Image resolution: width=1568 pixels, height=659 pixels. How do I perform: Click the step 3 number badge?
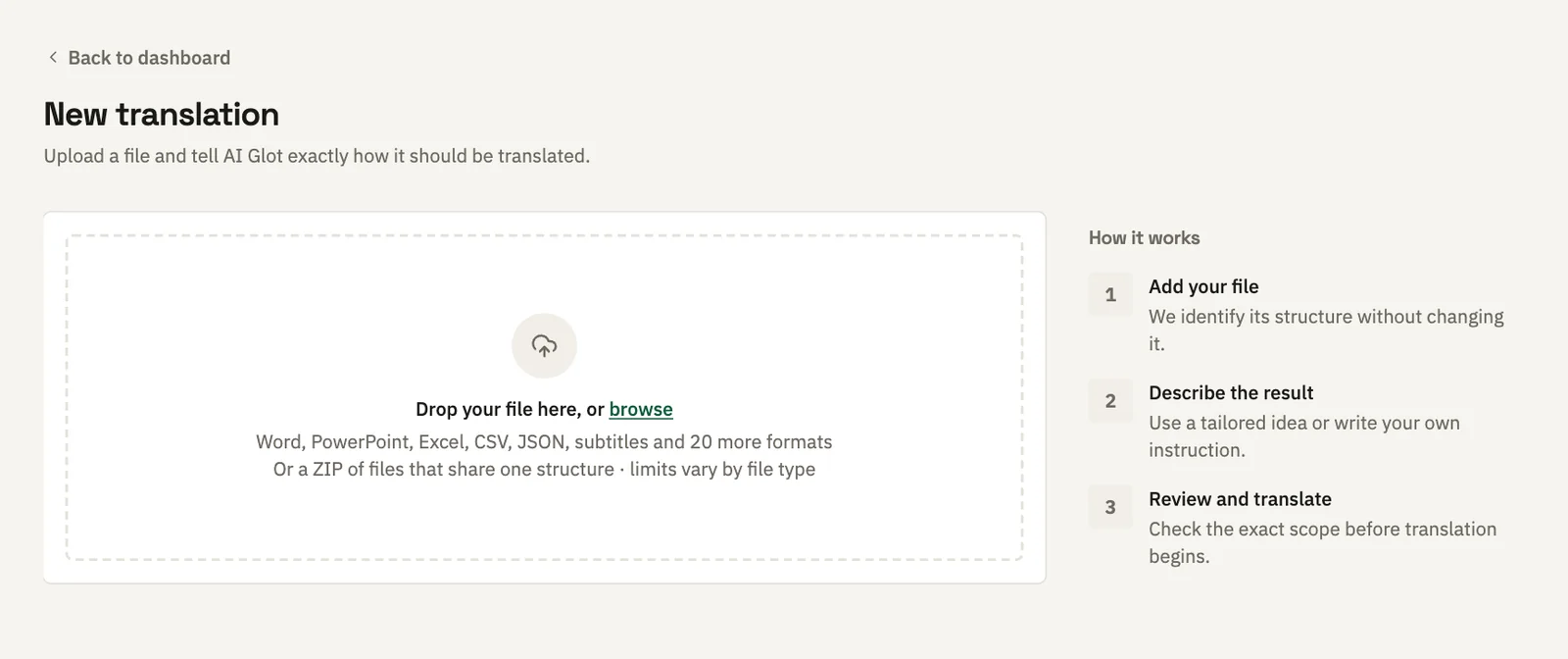pos(1110,507)
